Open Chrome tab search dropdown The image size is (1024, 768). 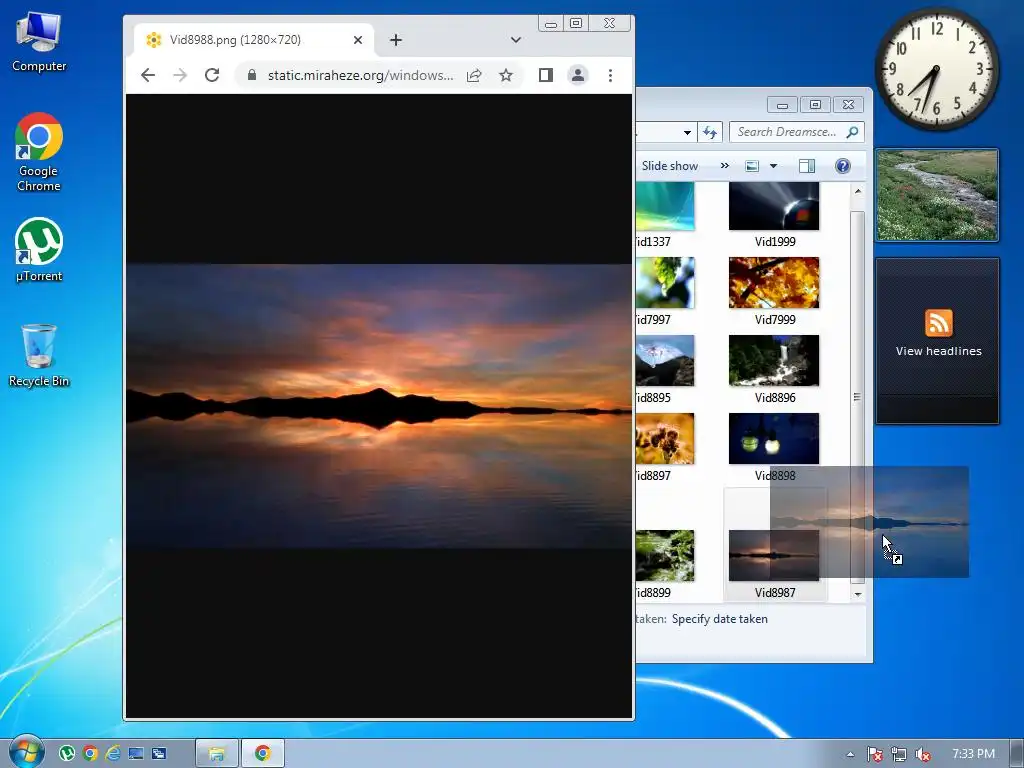[516, 40]
